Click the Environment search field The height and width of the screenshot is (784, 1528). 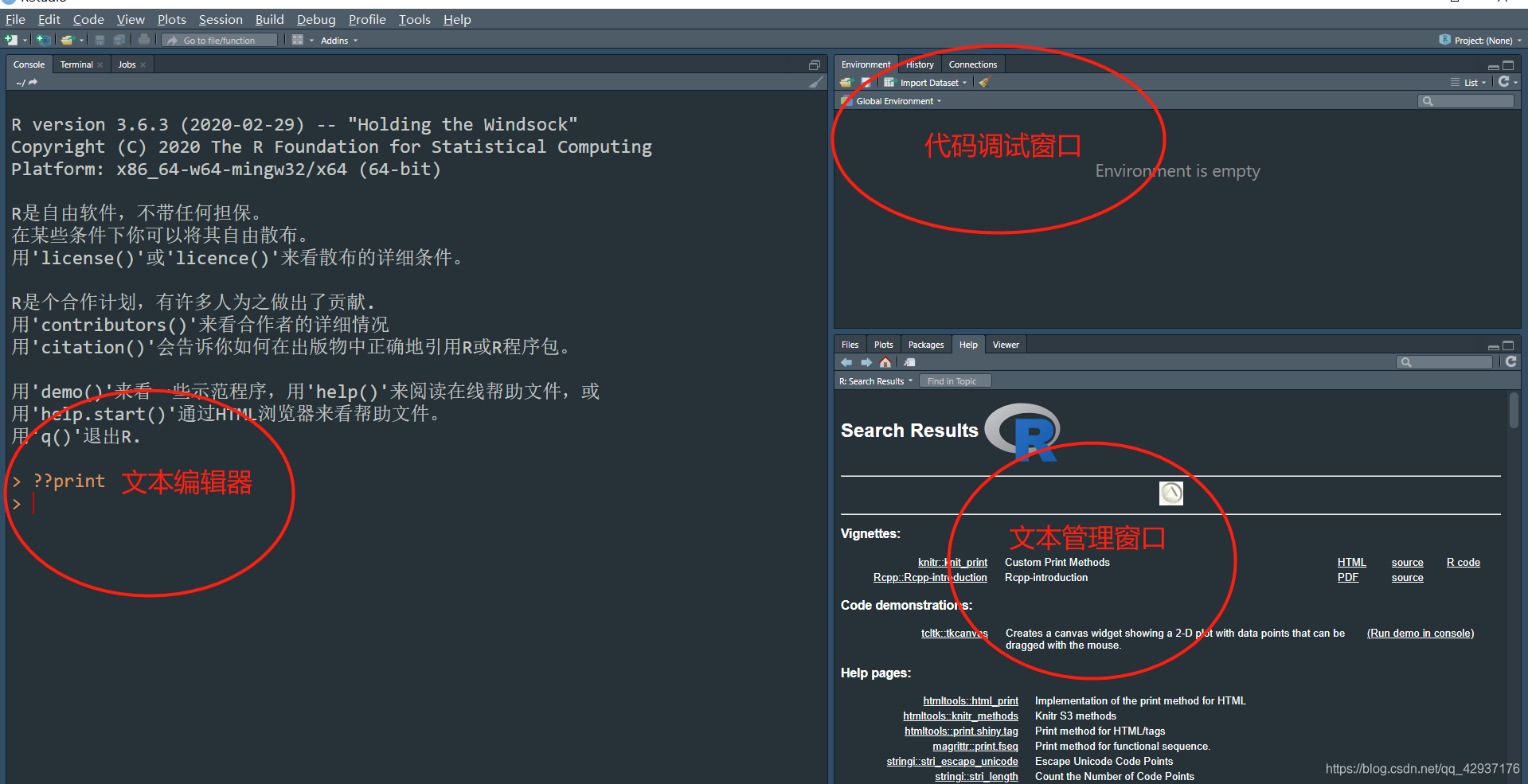point(1466,101)
